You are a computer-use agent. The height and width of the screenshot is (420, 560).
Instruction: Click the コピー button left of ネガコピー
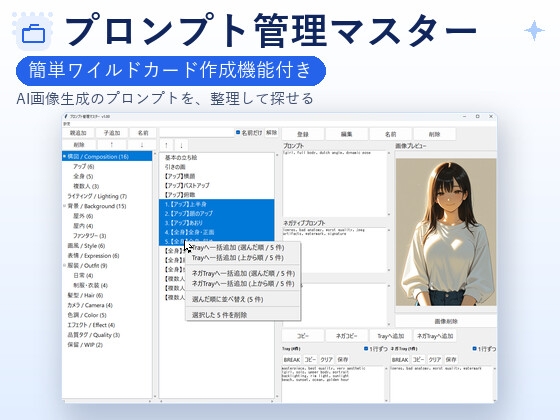(303, 336)
